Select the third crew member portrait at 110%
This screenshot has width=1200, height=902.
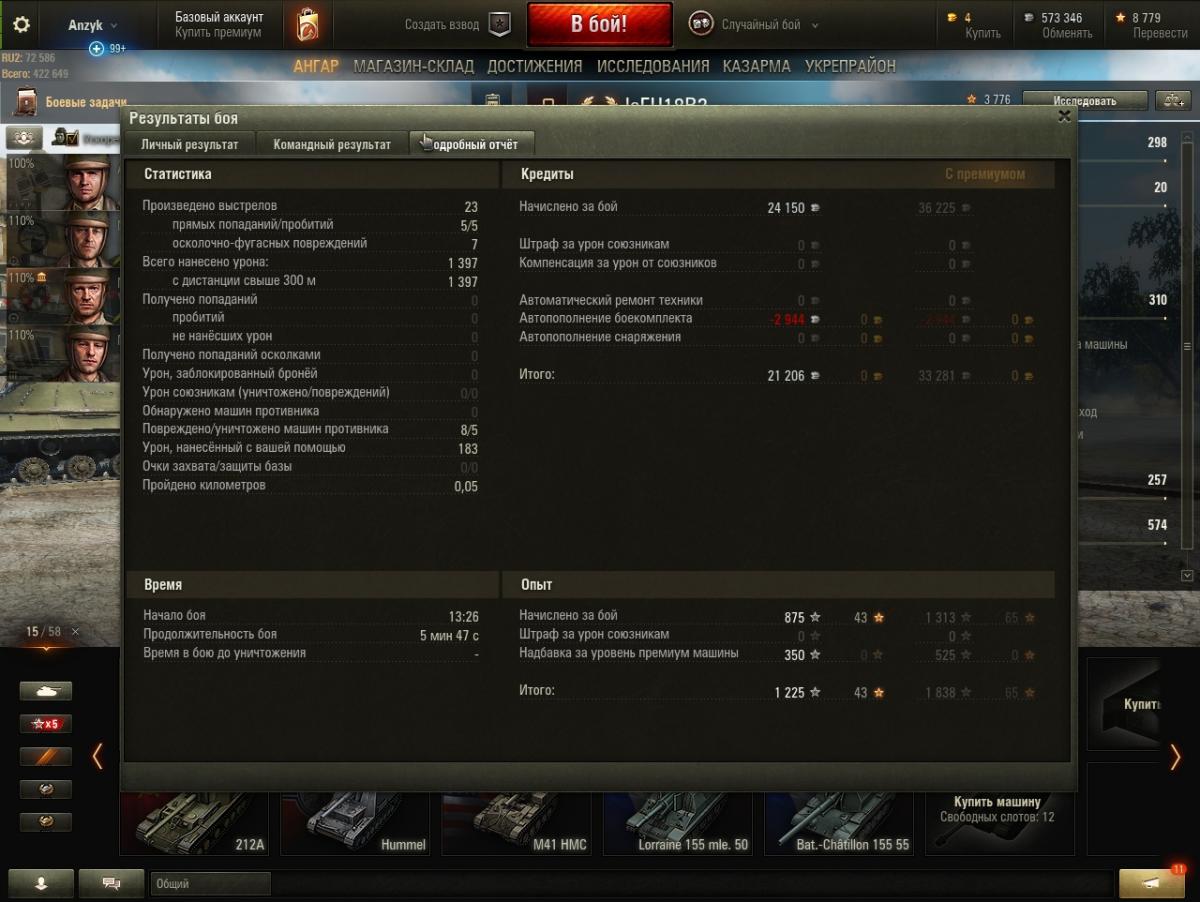(x=88, y=296)
